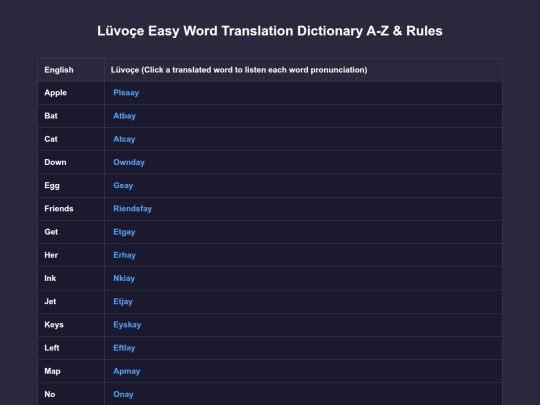
Task: Click the English column header
Action: point(59,70)
